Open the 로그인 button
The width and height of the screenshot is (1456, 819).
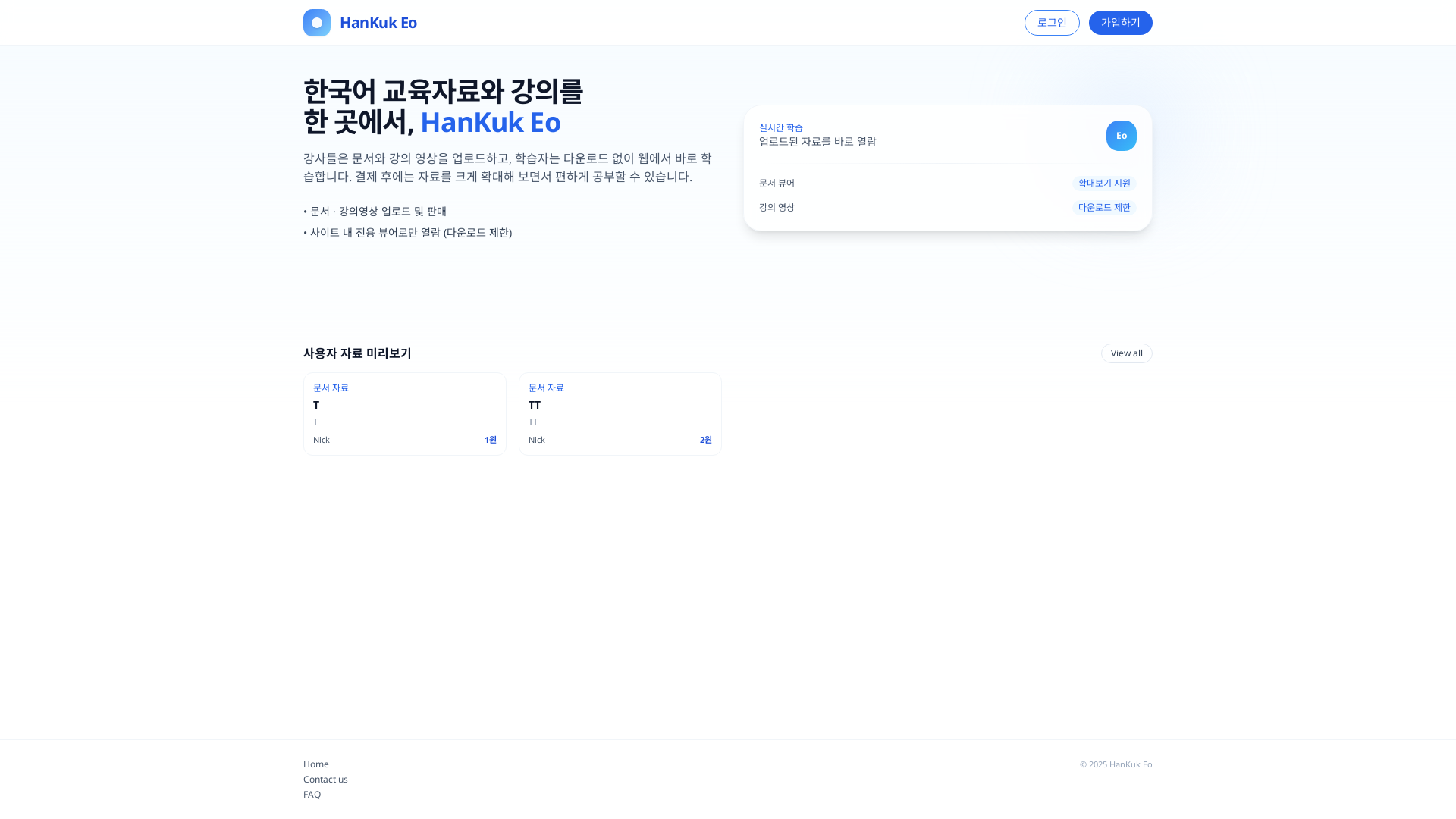tap(1052, 22)
